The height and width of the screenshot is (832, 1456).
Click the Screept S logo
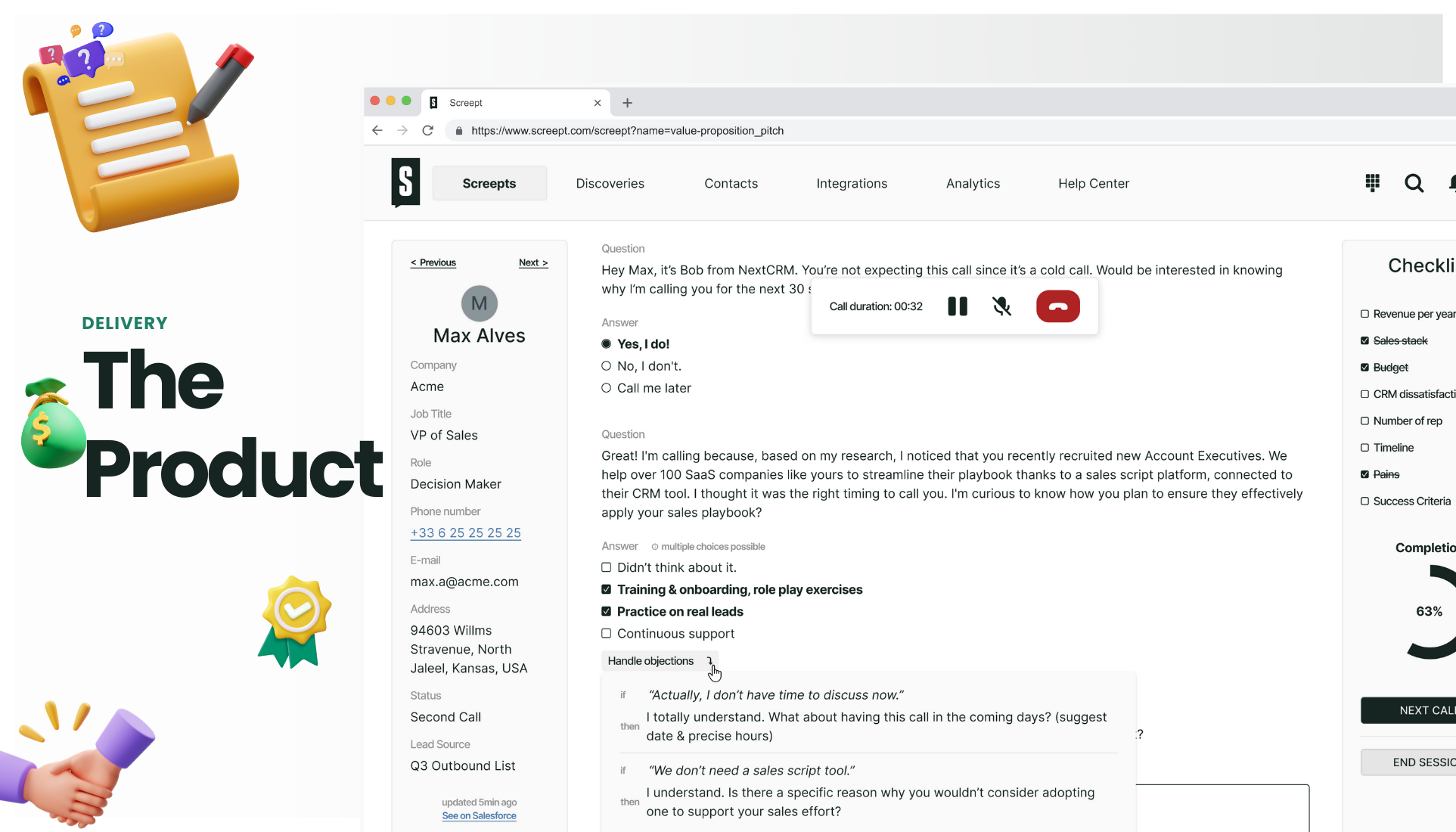[405, 182]
